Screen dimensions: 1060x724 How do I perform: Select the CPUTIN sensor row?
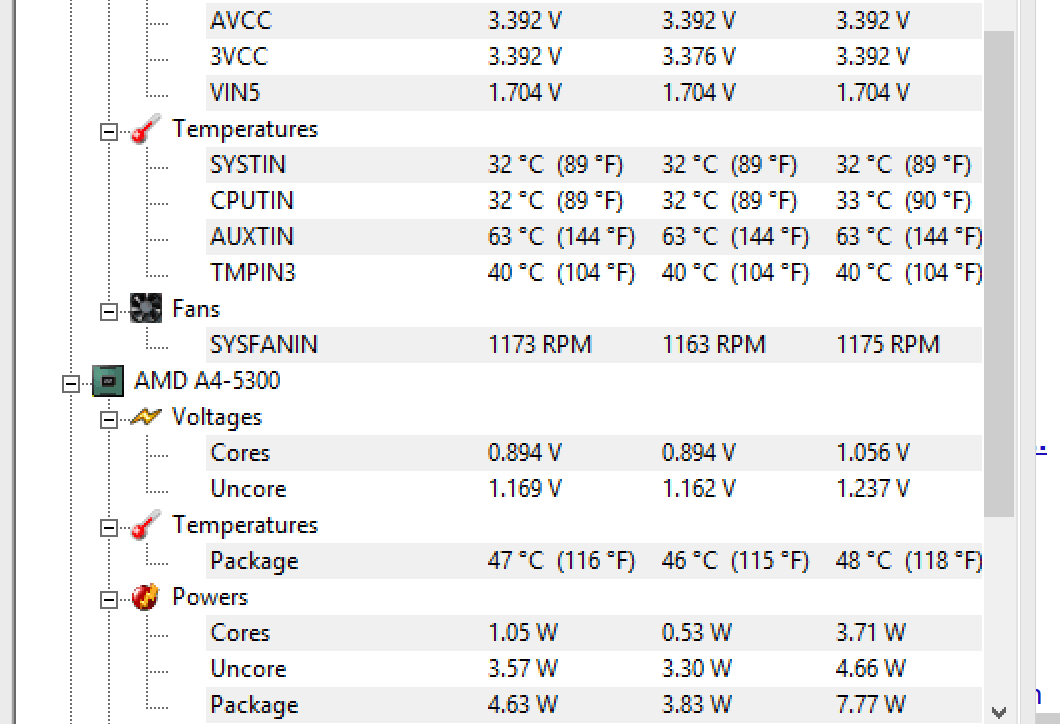click(x=594, y=201)
